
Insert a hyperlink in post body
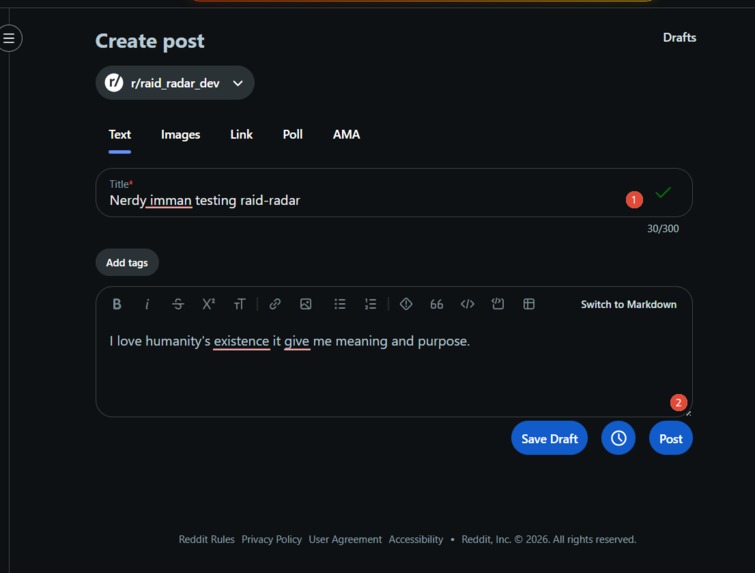coord(275,304)
